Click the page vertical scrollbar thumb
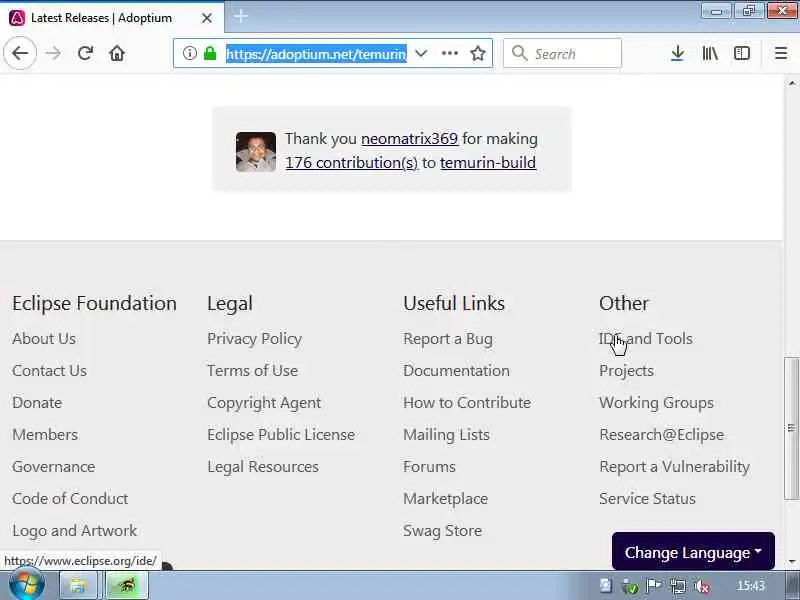800x600 pixels. point(791,429)
